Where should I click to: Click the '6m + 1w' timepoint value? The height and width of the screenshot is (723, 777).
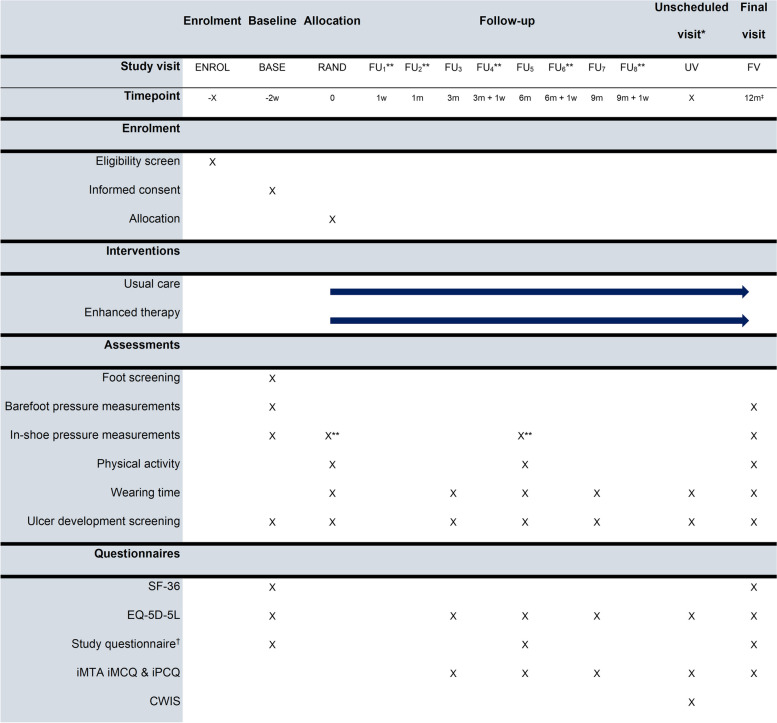(x=561, y=98)
